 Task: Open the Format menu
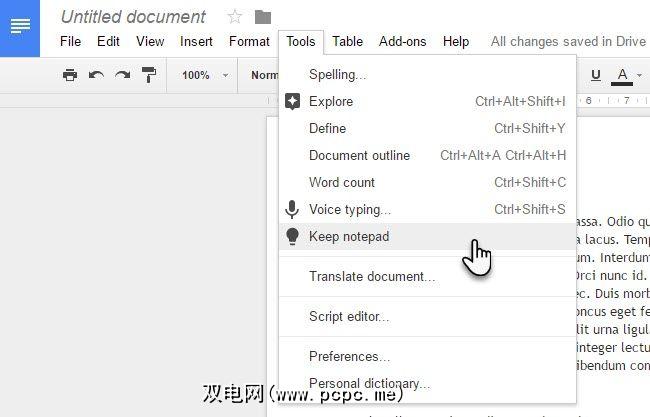249,41
